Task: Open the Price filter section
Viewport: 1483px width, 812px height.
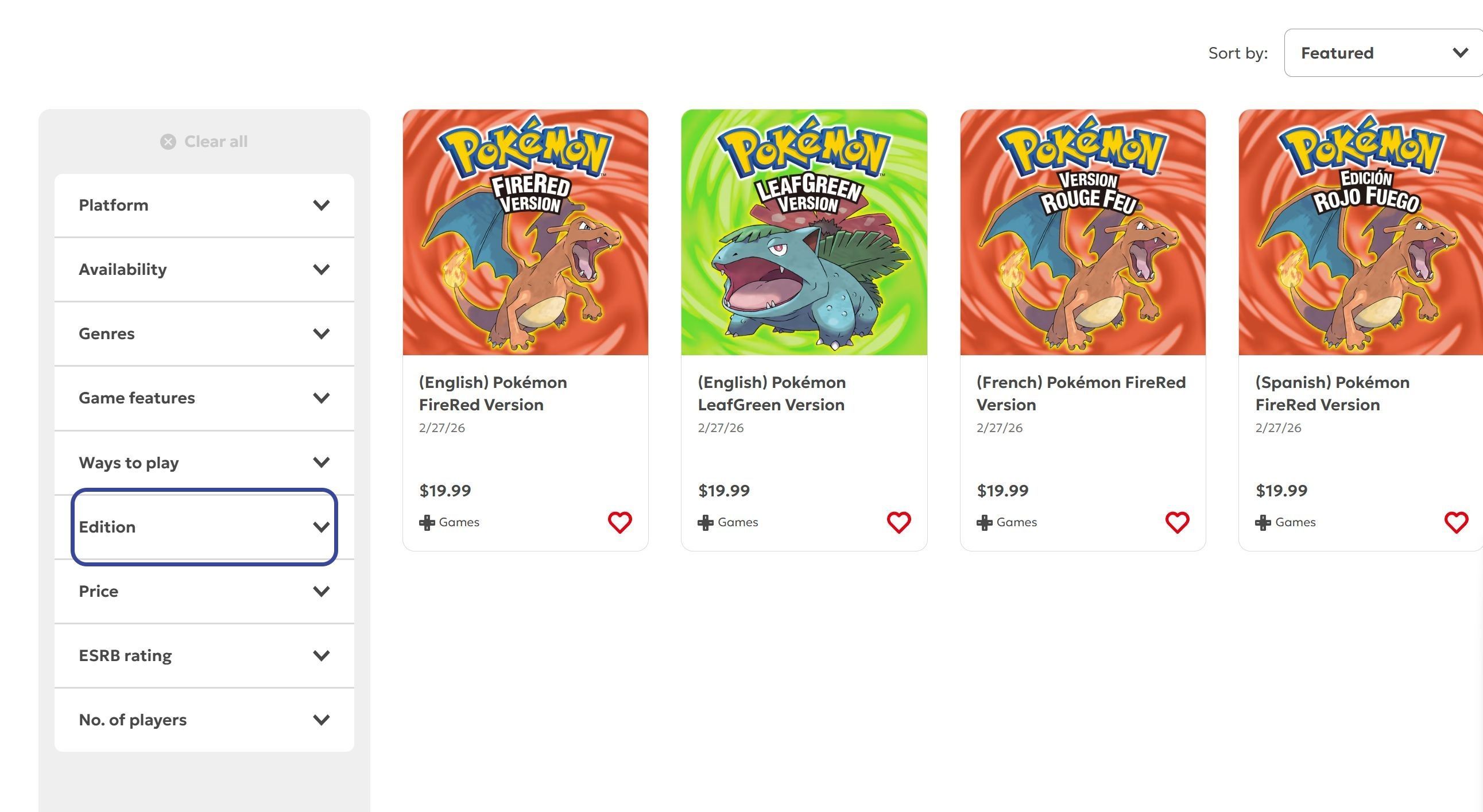Action: (204, 592)
